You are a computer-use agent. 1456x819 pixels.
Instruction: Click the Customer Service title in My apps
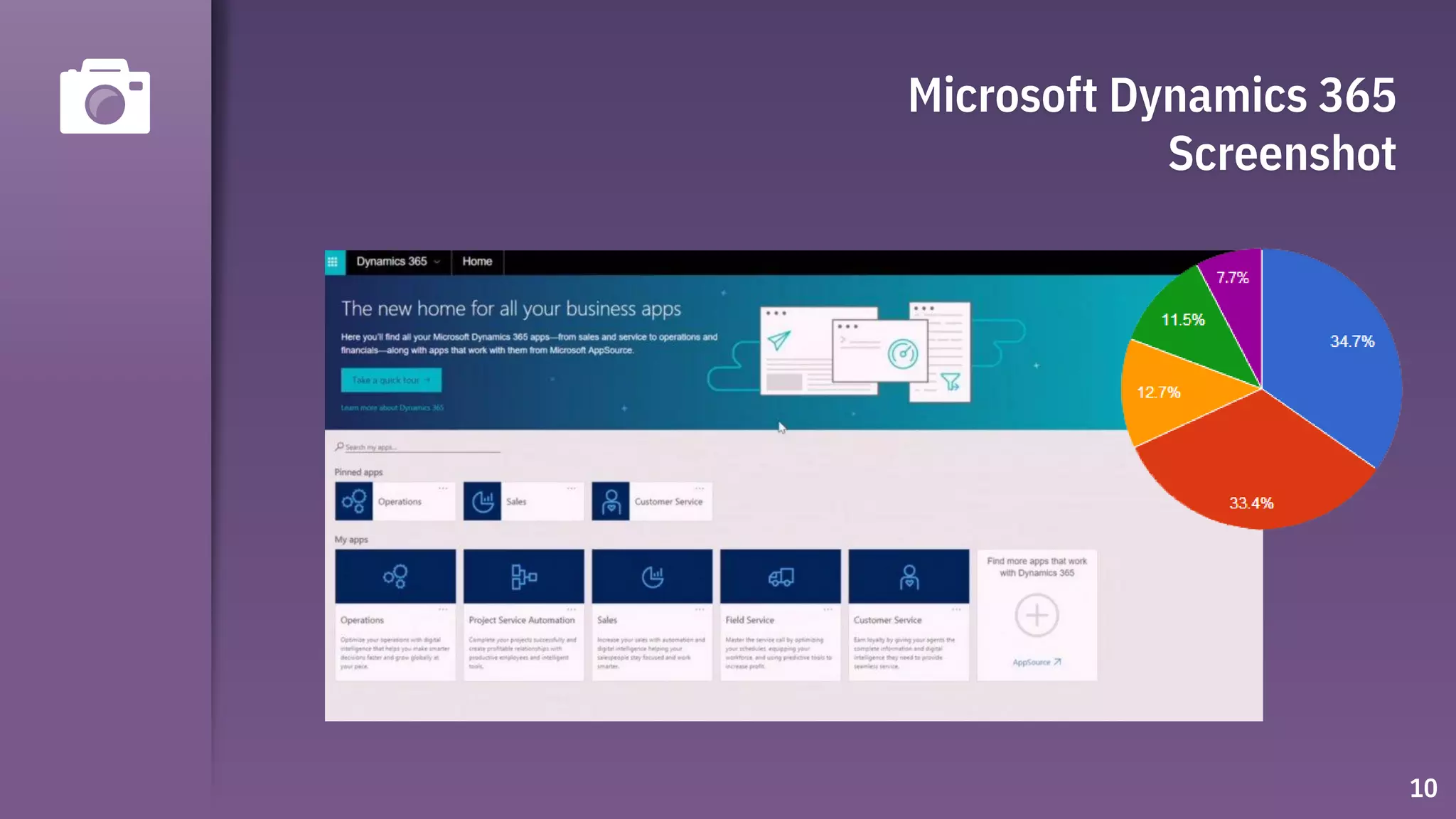pos(887,620)
